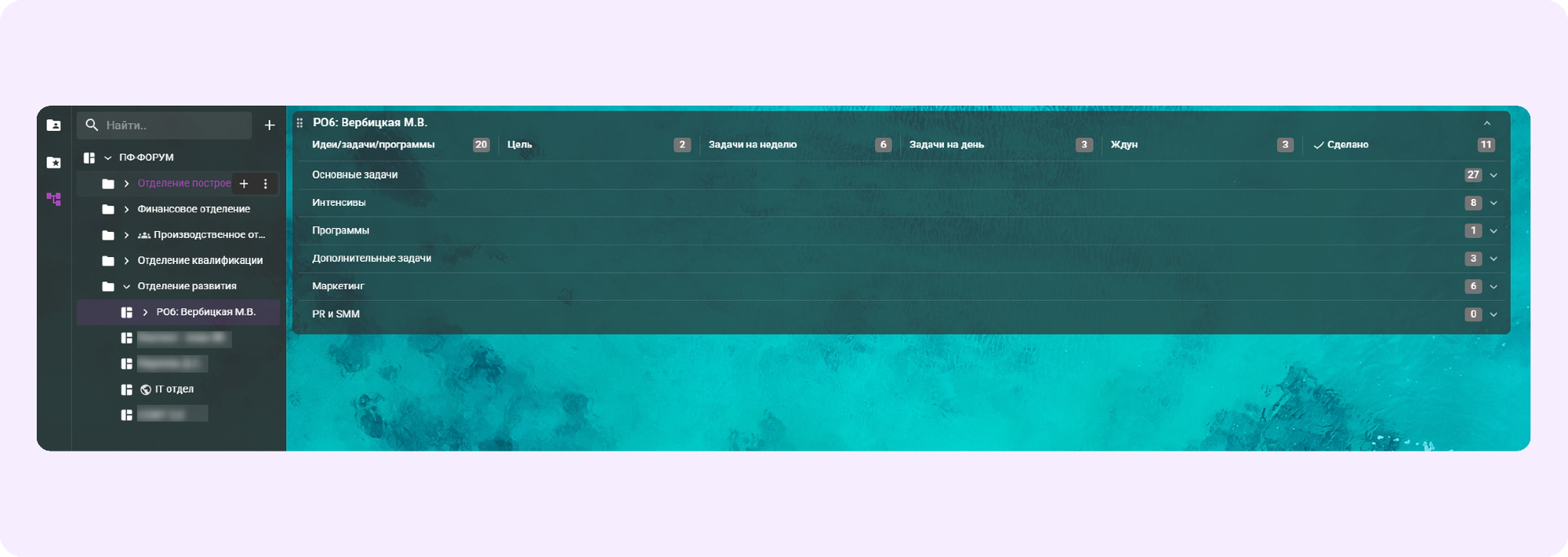
Task: Click the drag handle beside РО6 header
Action: (299, 123)
